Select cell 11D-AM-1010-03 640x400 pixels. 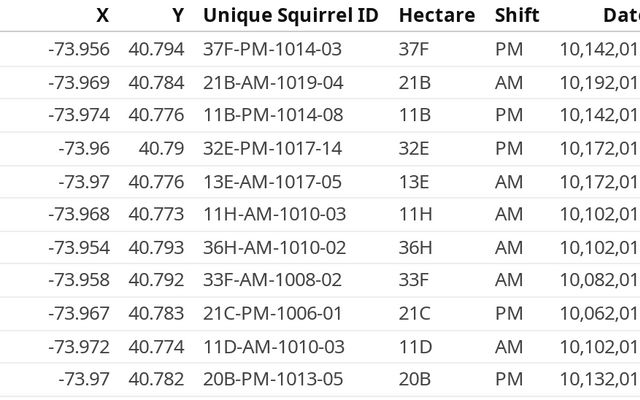273,346
